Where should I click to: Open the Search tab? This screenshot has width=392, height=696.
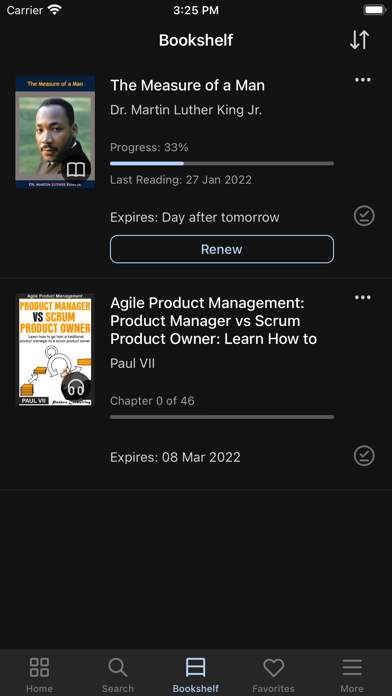pyautogui.click(x=118, y=675)
